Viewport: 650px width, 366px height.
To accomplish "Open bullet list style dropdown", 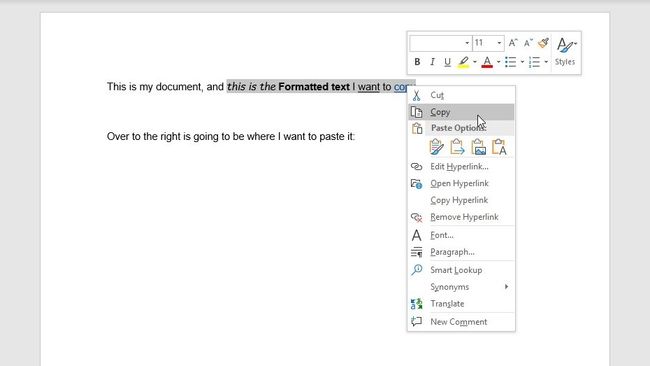I will (x=522, y=62).
